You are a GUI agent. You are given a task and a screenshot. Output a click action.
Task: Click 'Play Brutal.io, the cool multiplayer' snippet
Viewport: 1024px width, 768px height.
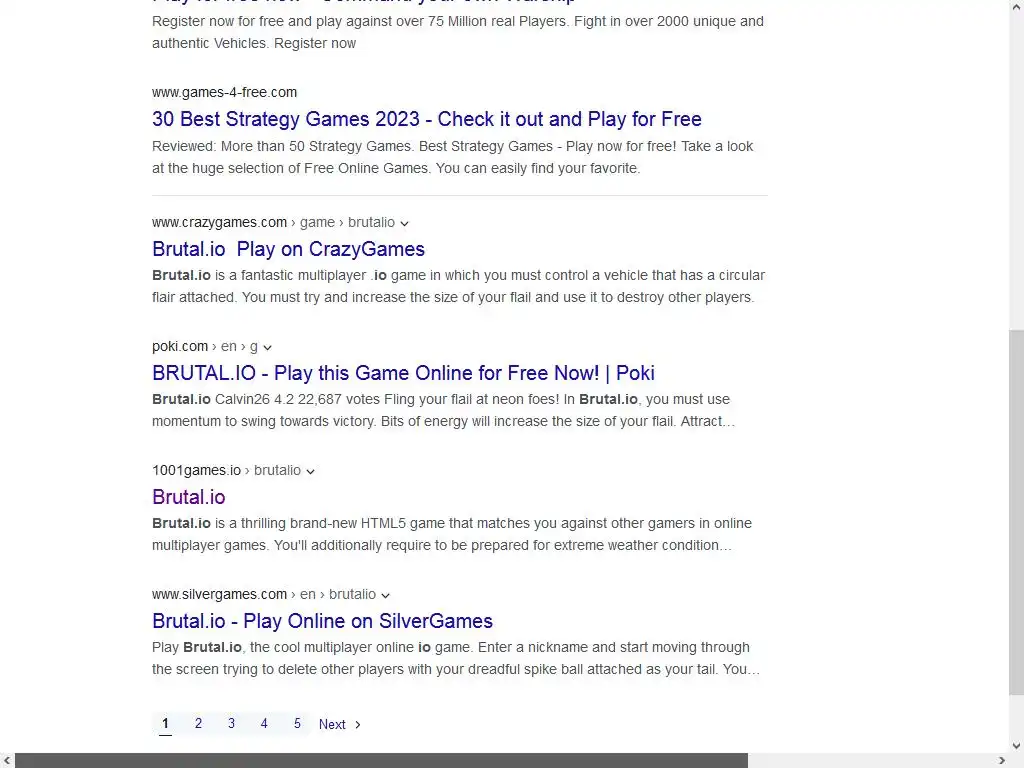456,658
